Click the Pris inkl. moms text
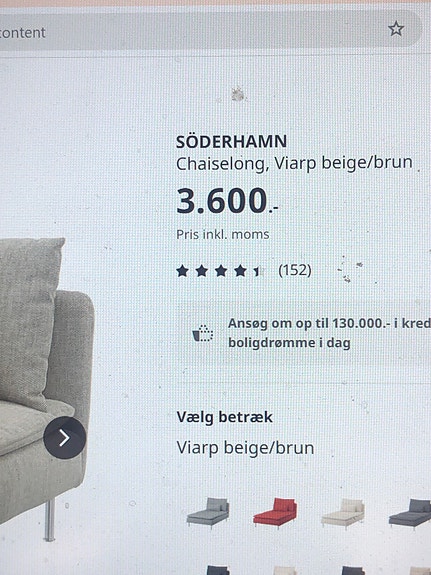 (223, 234)
